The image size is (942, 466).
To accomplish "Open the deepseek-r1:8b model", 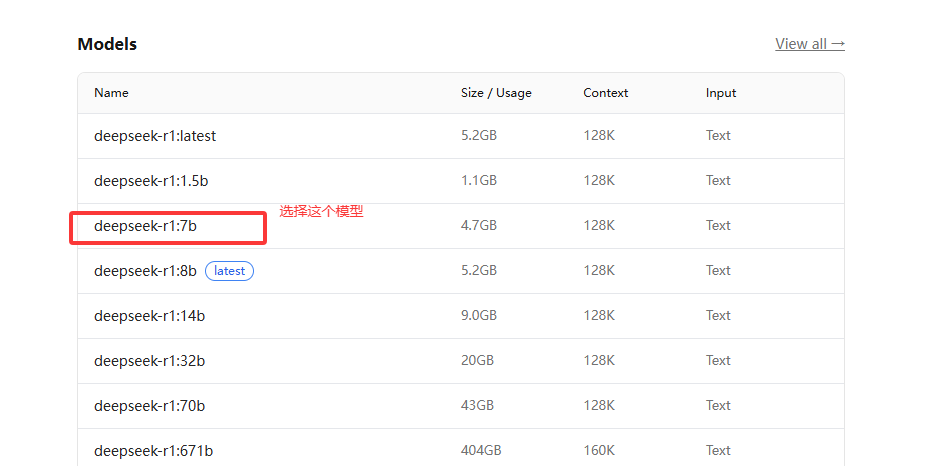I will coord(145,271).
